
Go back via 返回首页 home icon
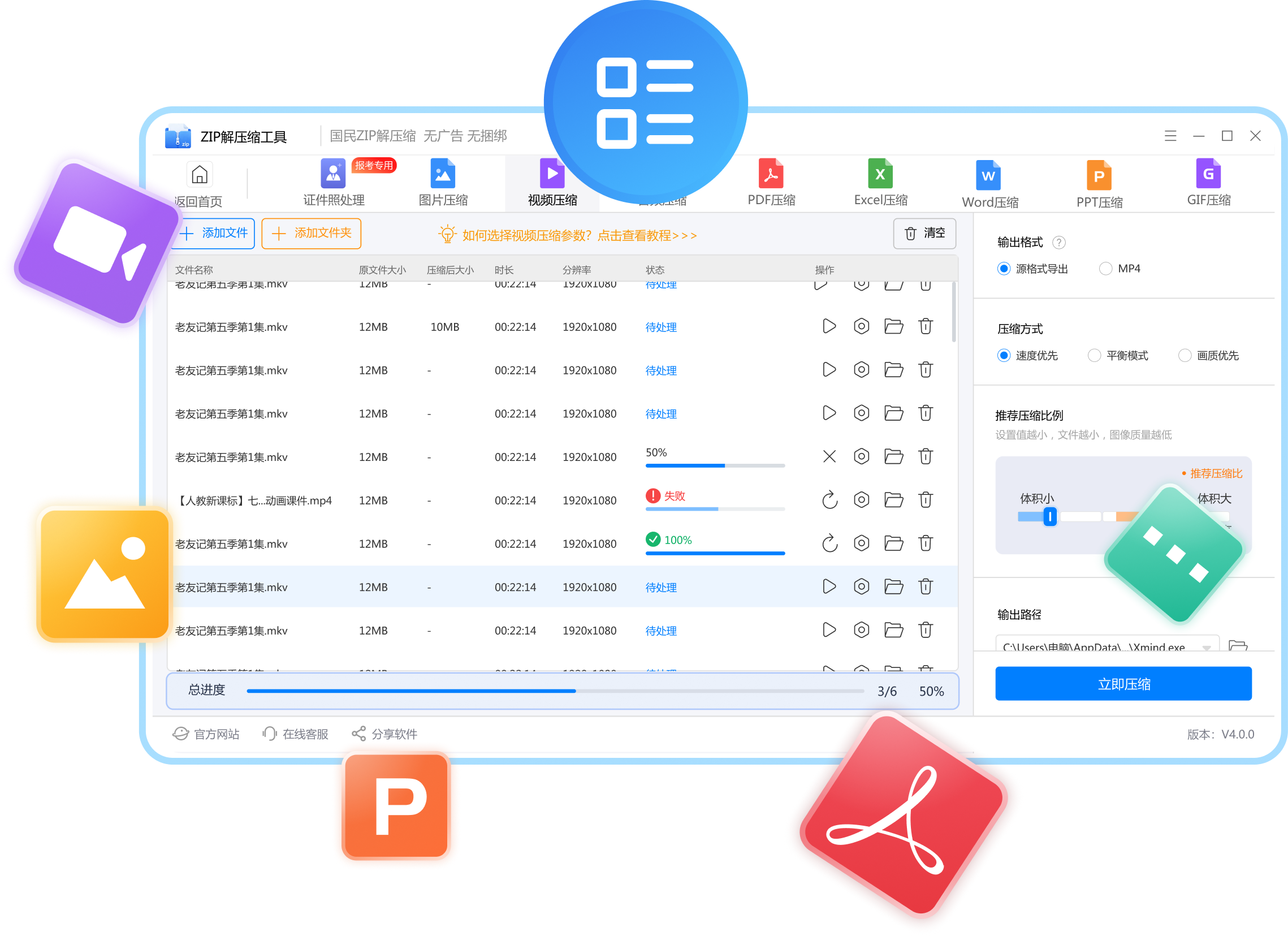(200, 174)
